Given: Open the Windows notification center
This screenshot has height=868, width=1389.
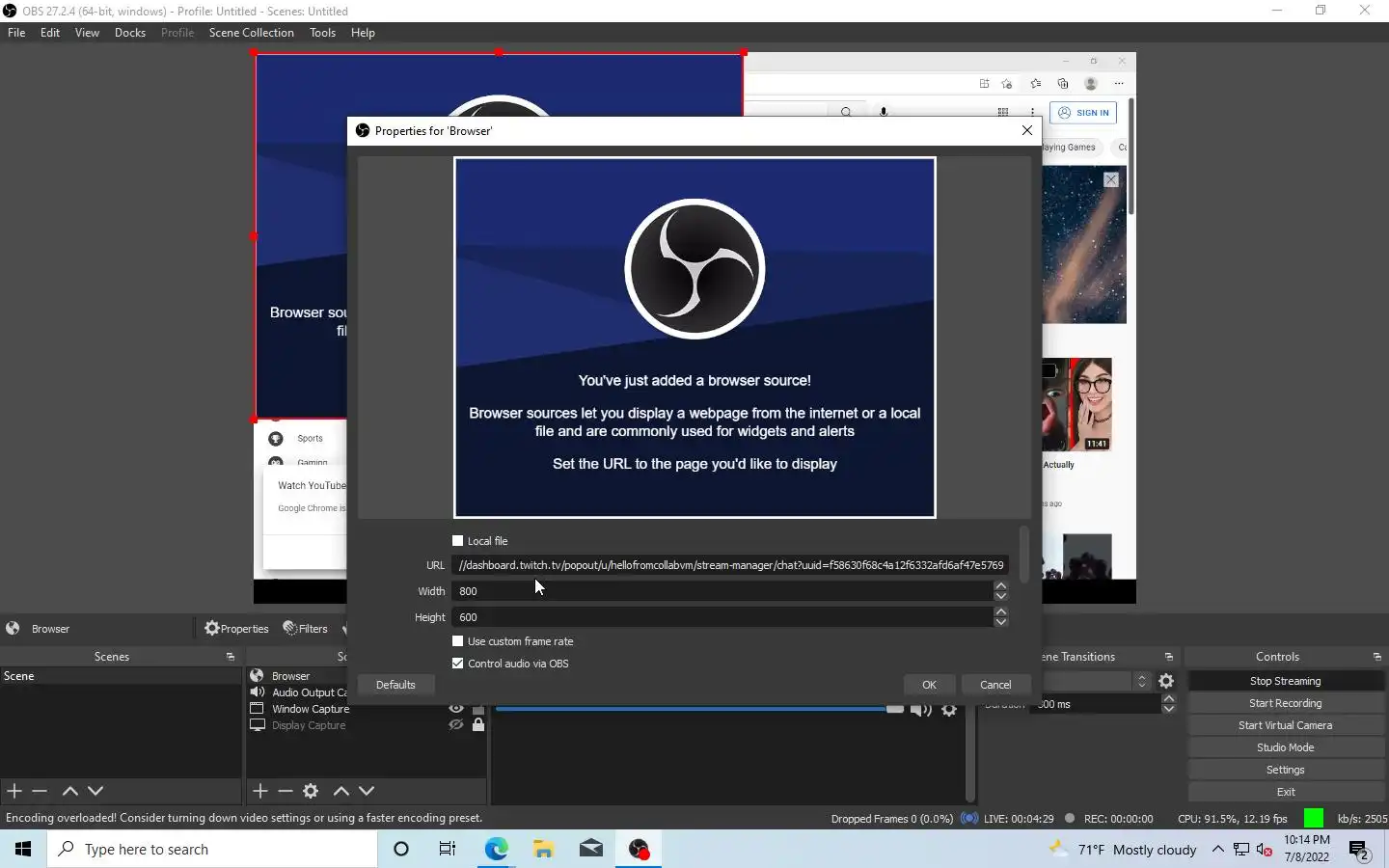Looking at the screenshot, I should click(1360, 850).
